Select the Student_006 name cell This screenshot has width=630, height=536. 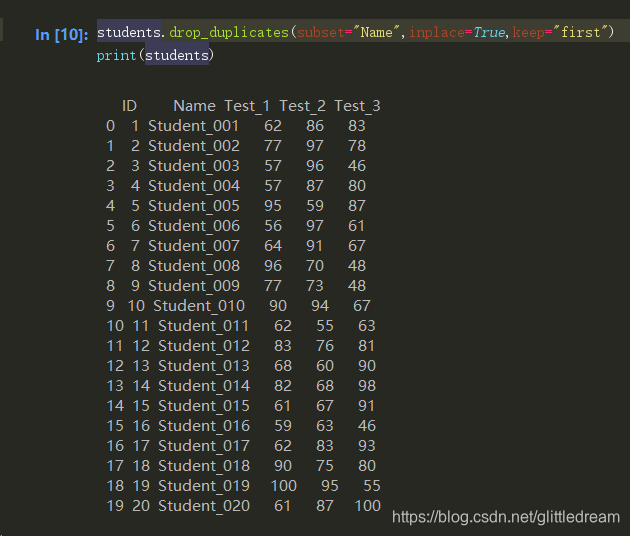click(194, 226)
